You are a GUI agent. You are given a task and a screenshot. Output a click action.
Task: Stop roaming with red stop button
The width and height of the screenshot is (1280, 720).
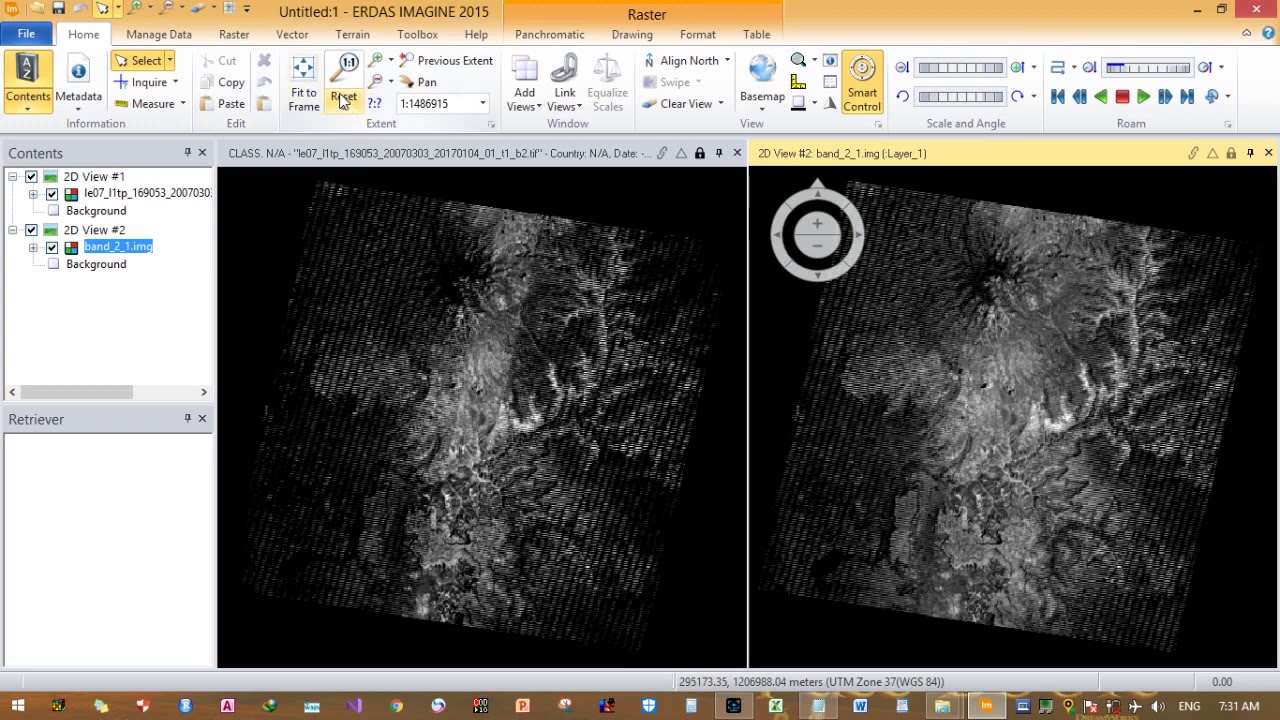1122,97
